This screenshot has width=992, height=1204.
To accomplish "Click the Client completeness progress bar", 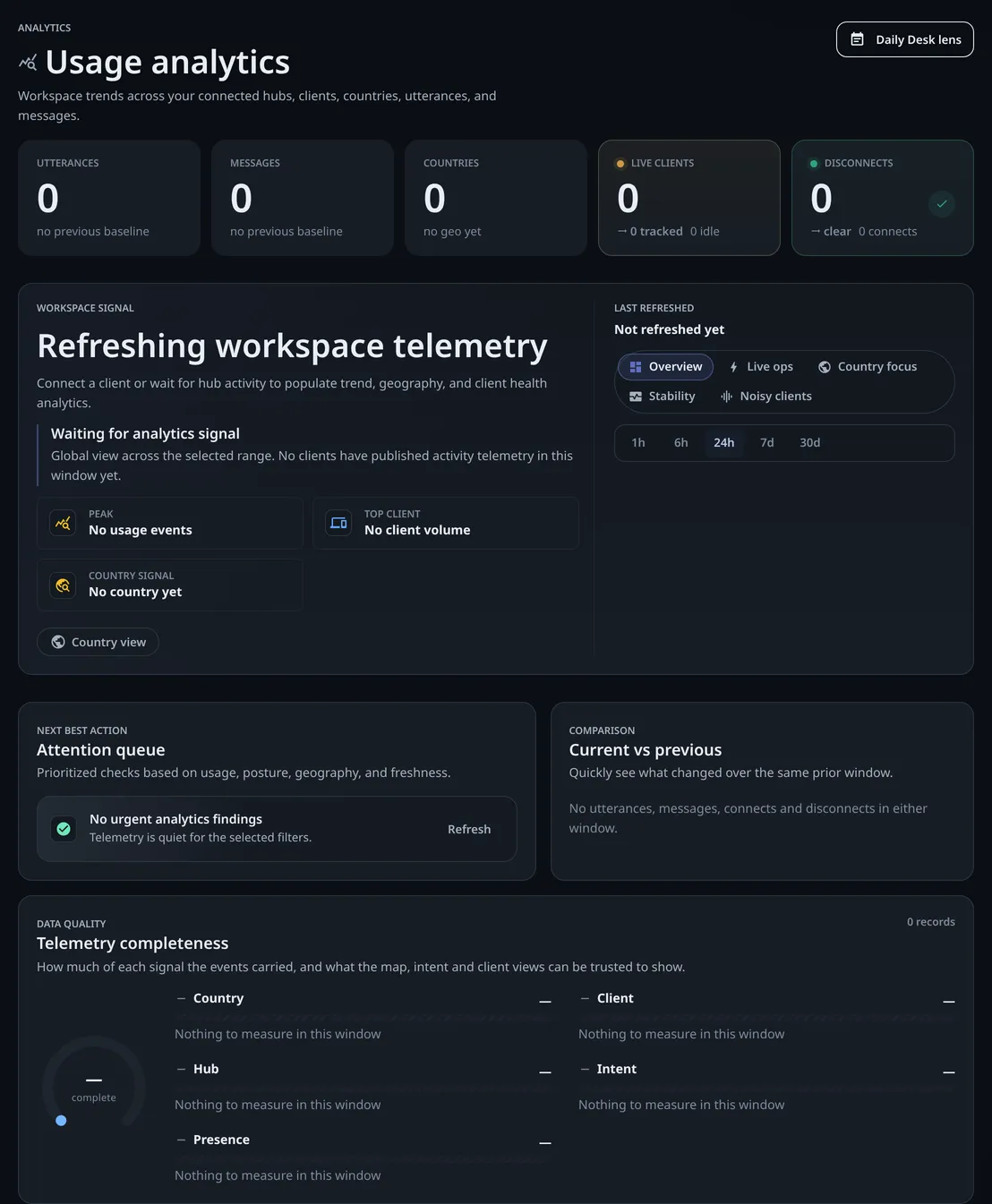I will click(766, 1018).
